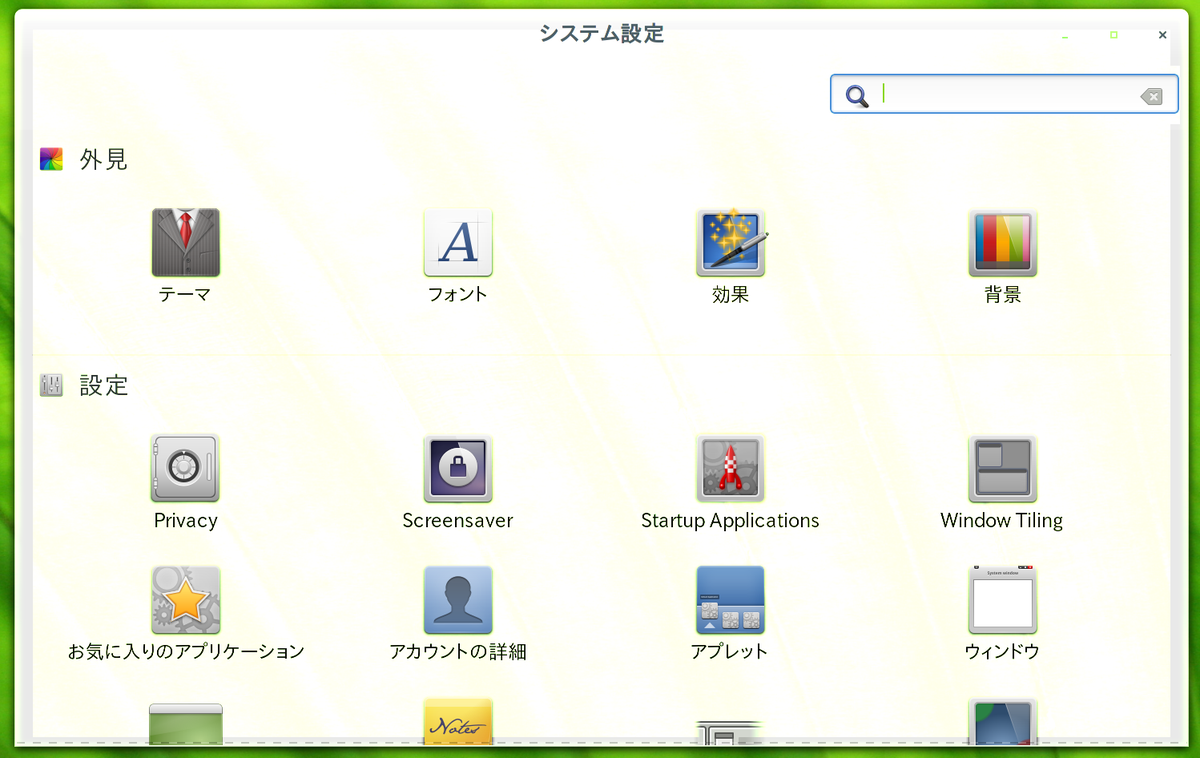Click the ウィンドウ label text
This screenshot has height=758, width=1200.
point(1002,652)
